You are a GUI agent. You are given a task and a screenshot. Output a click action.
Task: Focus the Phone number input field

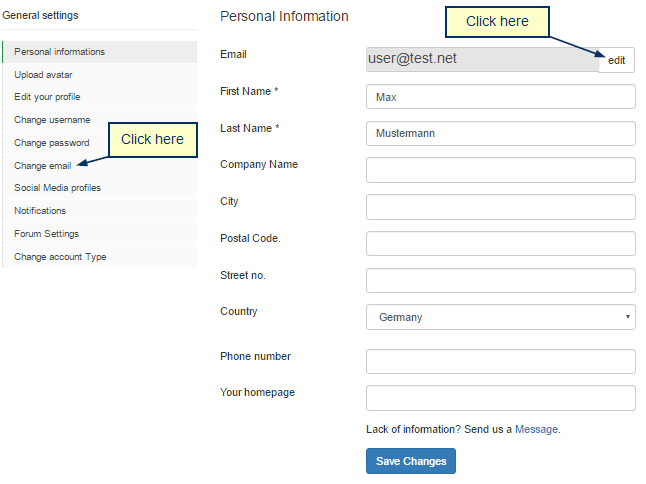pos(501,362)
